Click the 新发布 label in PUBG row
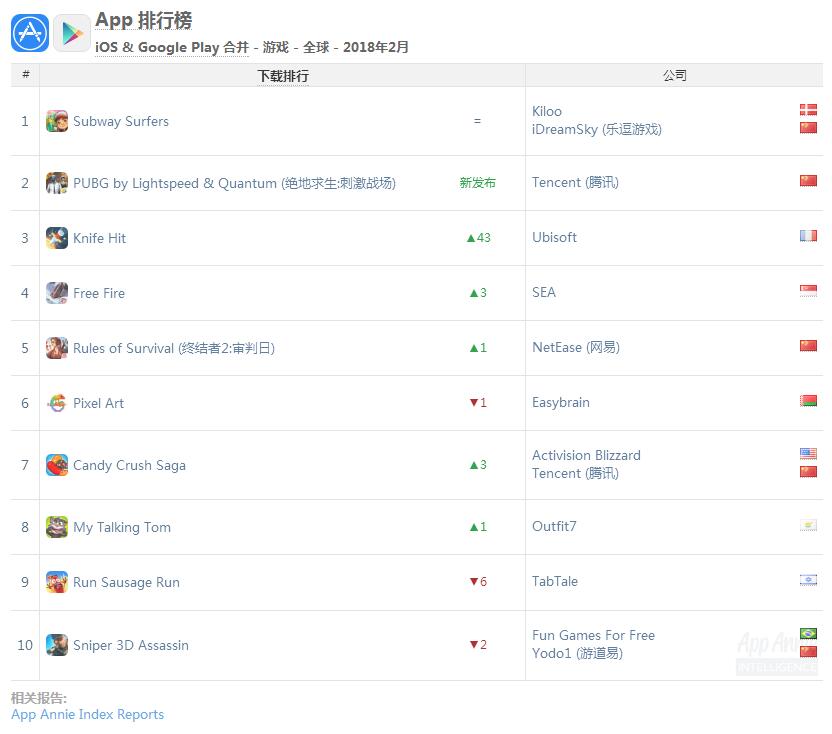 (x=478, y=183)
